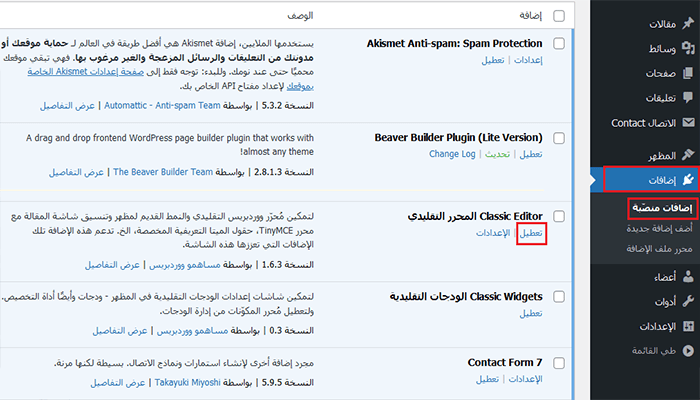Open Beaver Builder عرض التفاصيل details link
The width and height of the screenshot is (700, 400).
click(76, 172)
